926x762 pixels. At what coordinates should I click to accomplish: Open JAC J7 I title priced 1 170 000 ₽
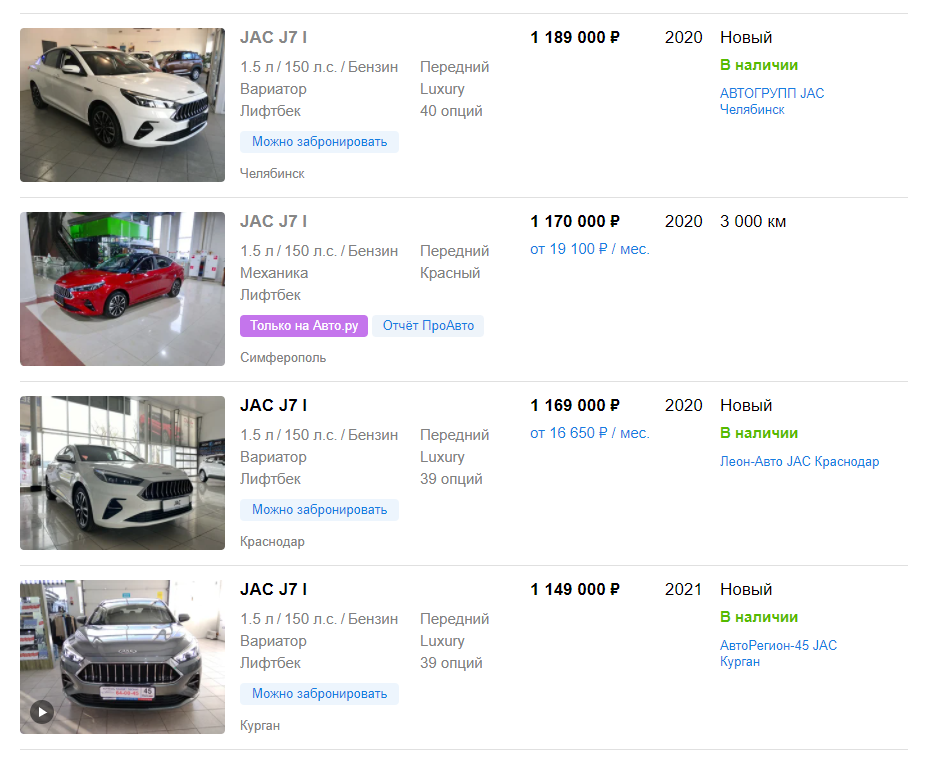click(273, 222)
